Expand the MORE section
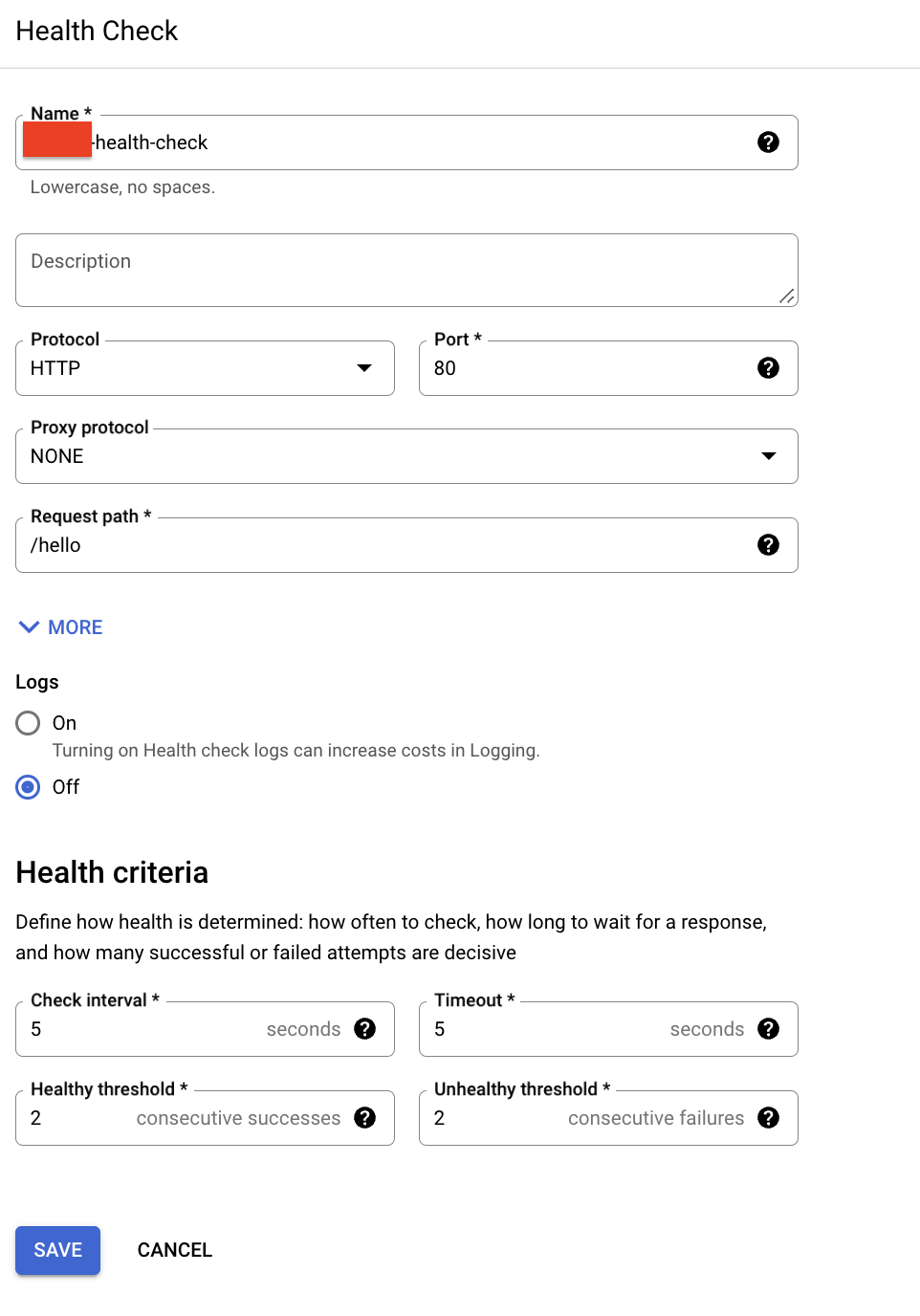 tap(61, 627)
